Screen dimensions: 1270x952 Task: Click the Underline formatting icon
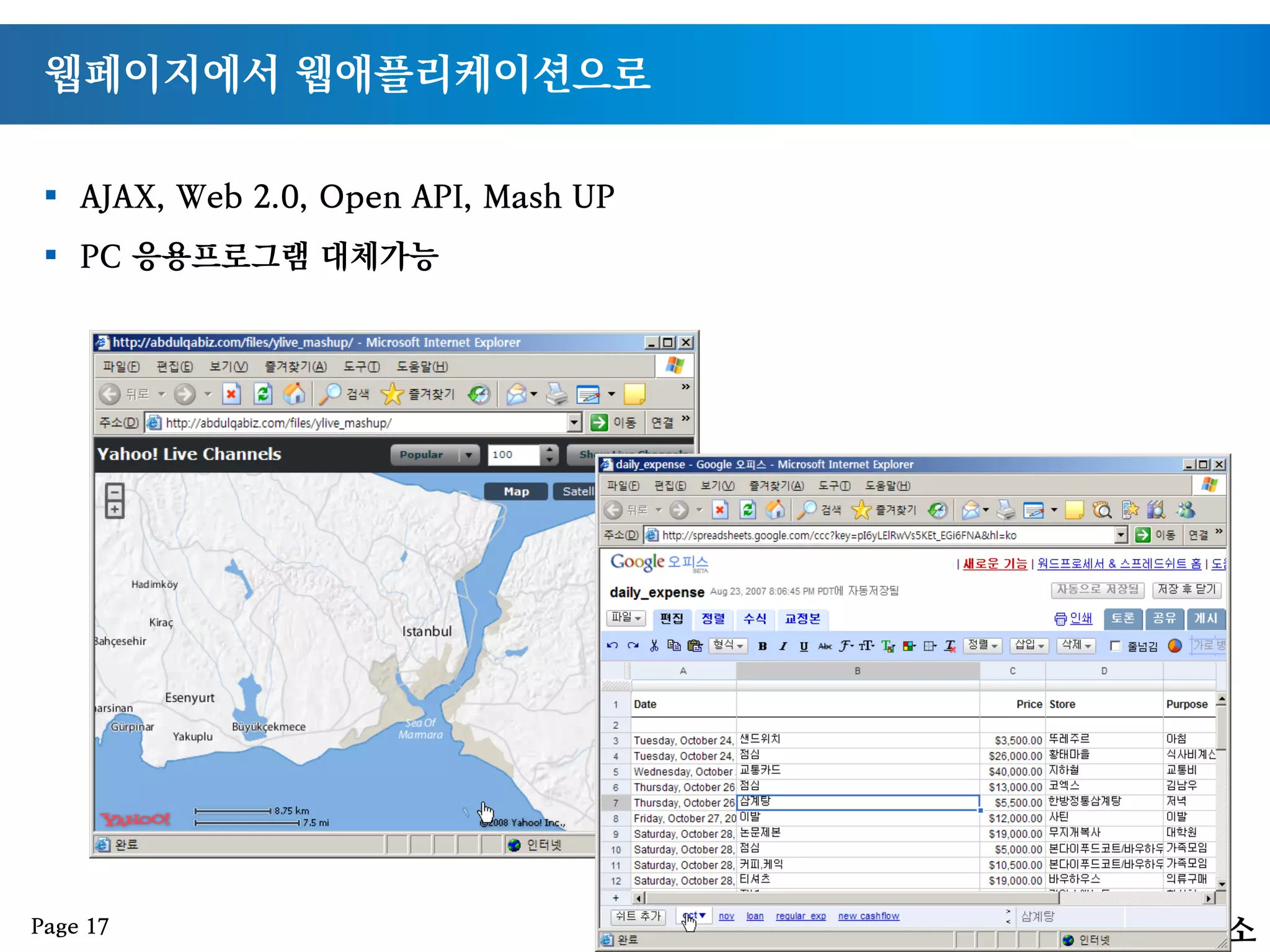point(804,646)
